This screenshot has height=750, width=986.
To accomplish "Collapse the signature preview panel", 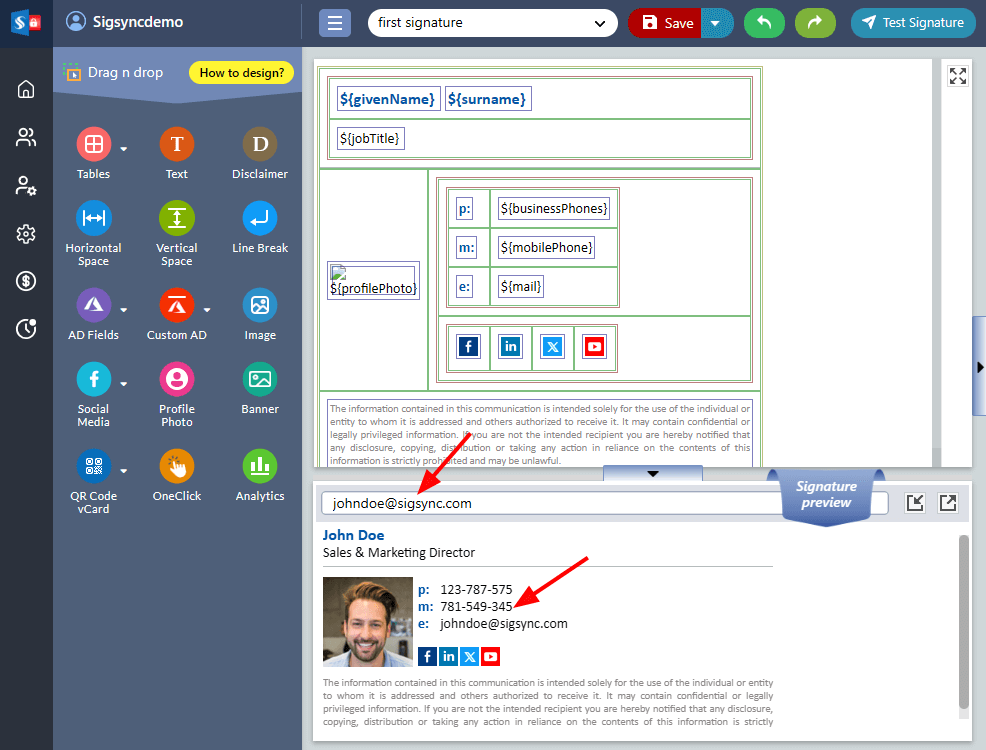I will pyautogui.click(x=652, y=473).
